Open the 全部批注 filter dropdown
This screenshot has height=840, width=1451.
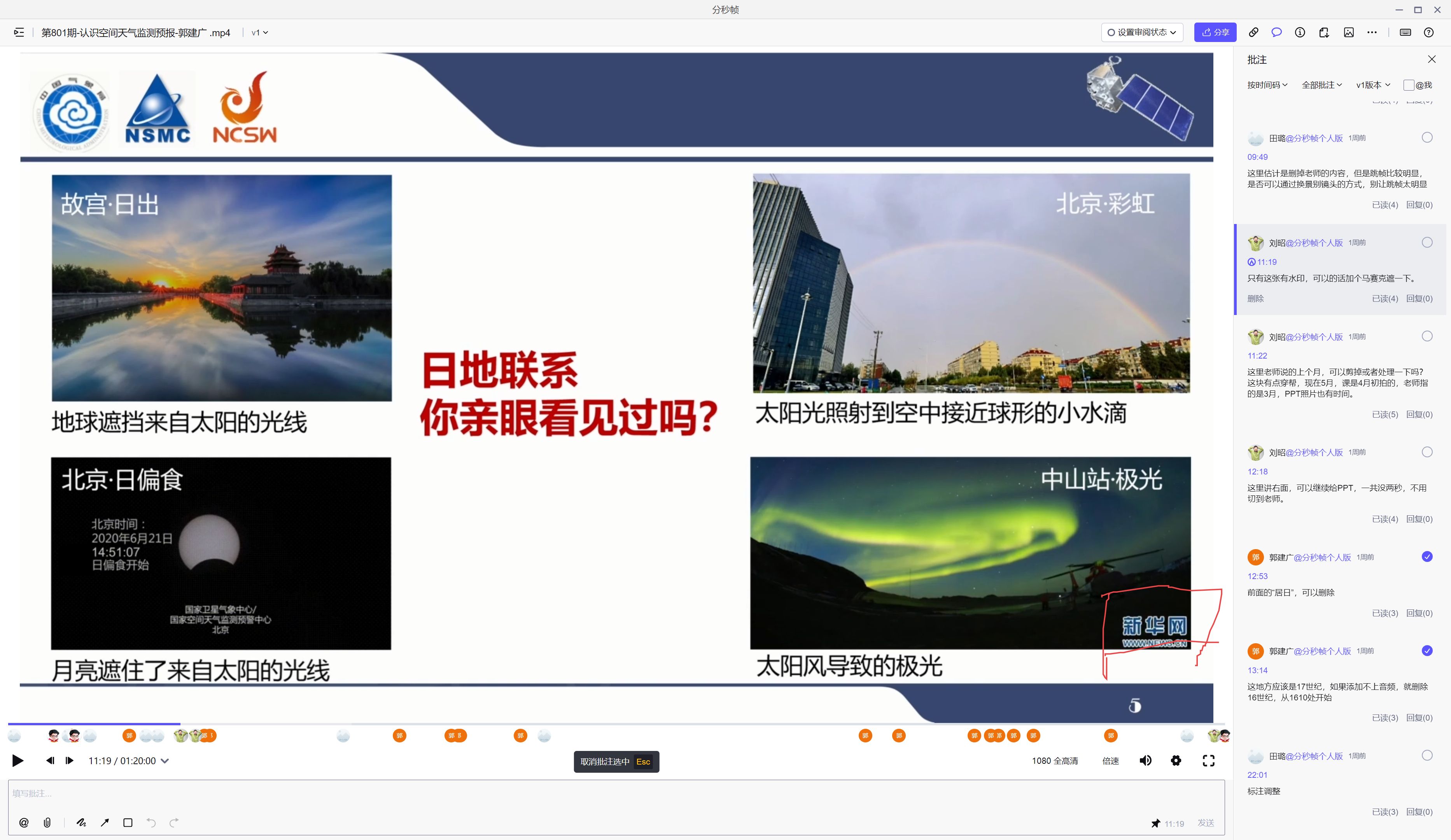(x=1322, y=85)
